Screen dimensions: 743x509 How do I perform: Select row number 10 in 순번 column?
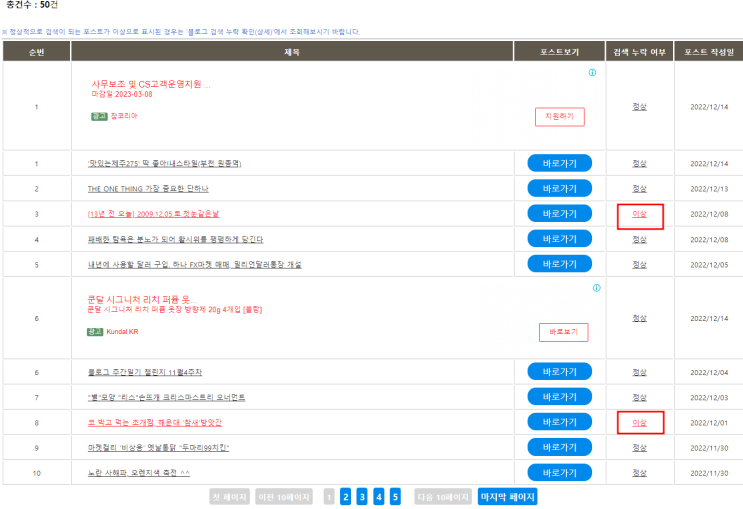(x=36, y=473)
